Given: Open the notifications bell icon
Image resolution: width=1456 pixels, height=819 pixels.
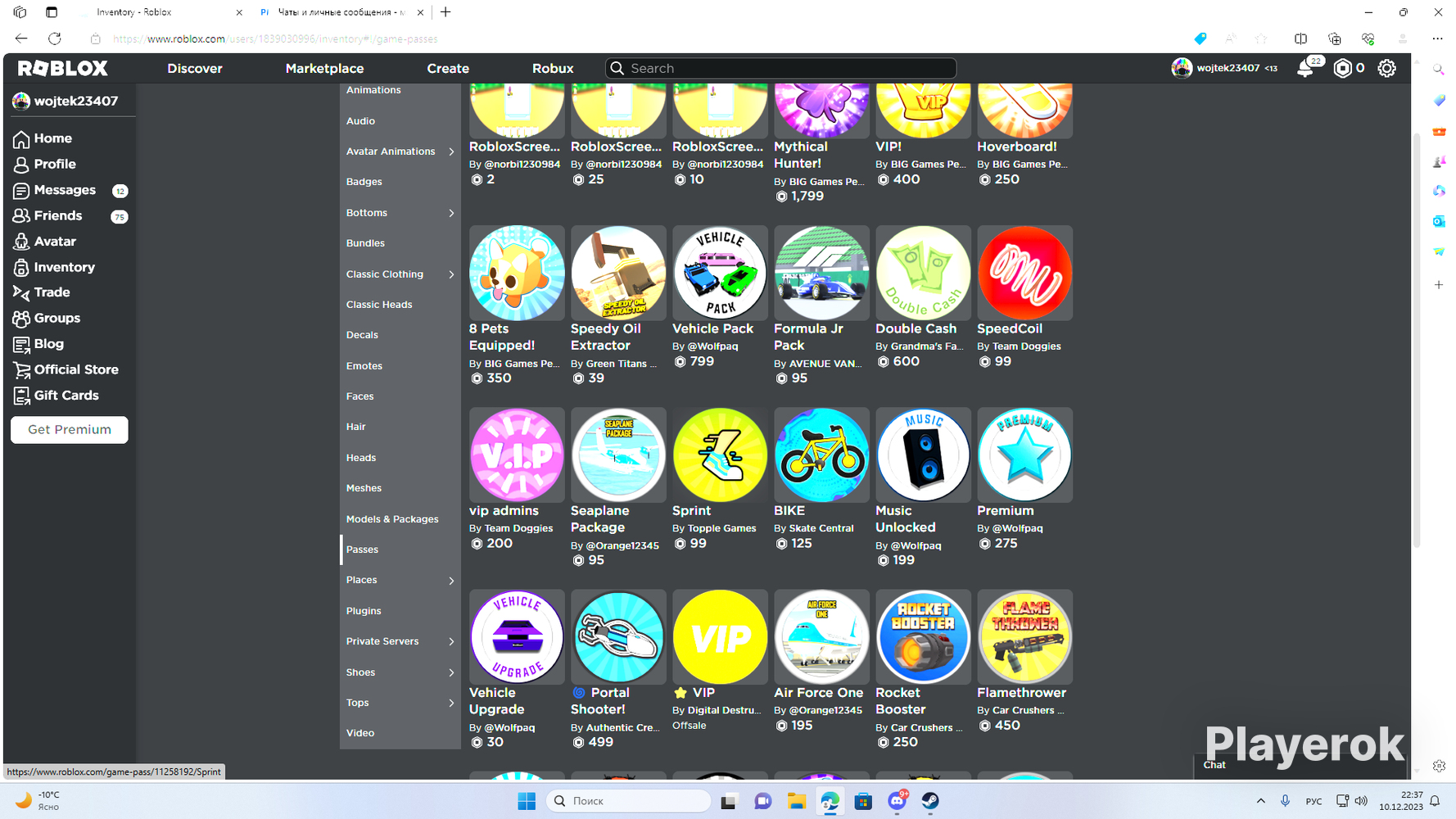Looking at the screenshot, I should (x=1305, y=69).
